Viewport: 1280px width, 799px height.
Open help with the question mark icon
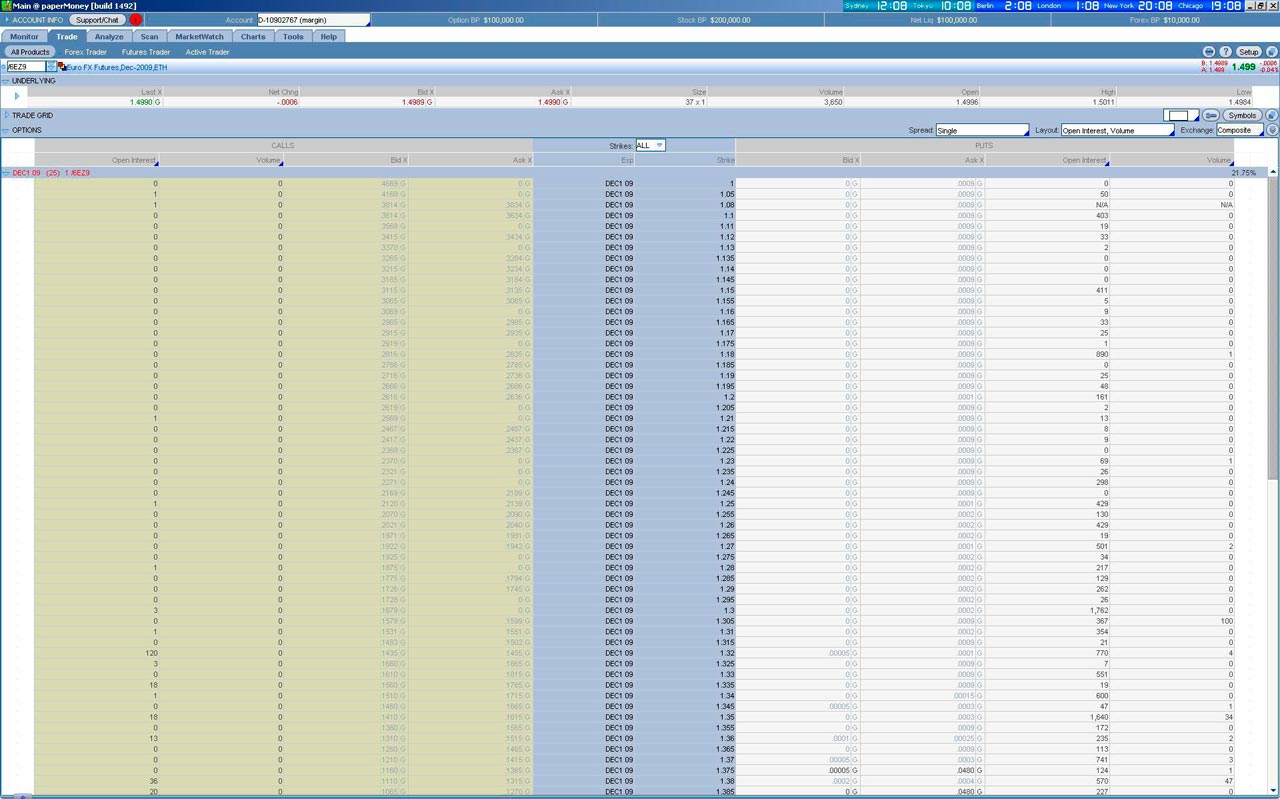[x=1225, y=52]
